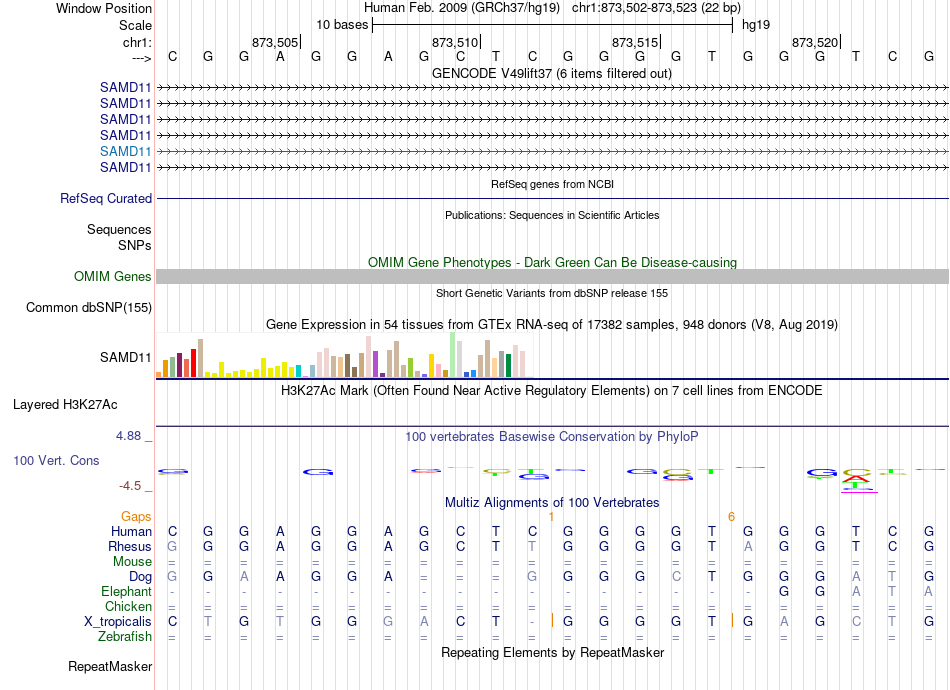Image resolution: width=950 pixels, height=690 pixels.
Task: Click the 873,515 coordinate marker
Action: [635, 42]
